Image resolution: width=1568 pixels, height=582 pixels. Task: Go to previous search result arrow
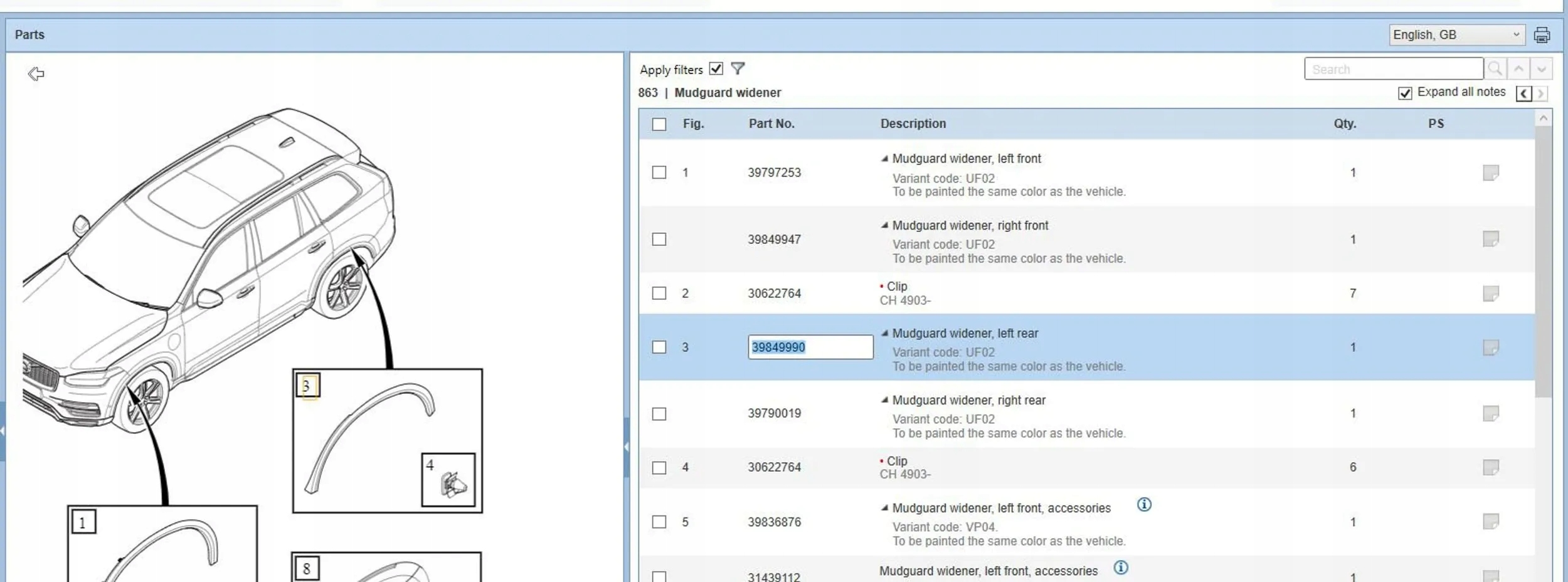coord(1518,68)
